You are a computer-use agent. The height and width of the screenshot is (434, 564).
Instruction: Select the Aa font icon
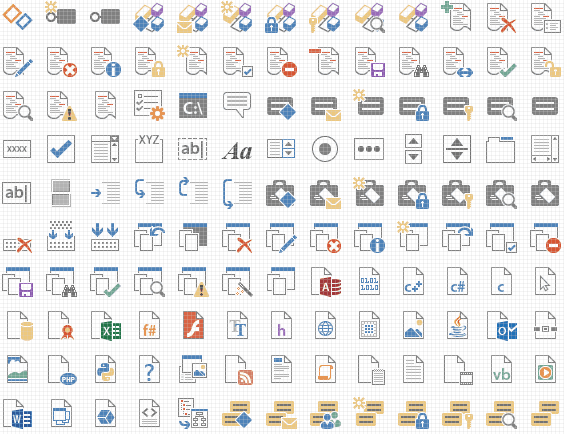click(237, 150)
